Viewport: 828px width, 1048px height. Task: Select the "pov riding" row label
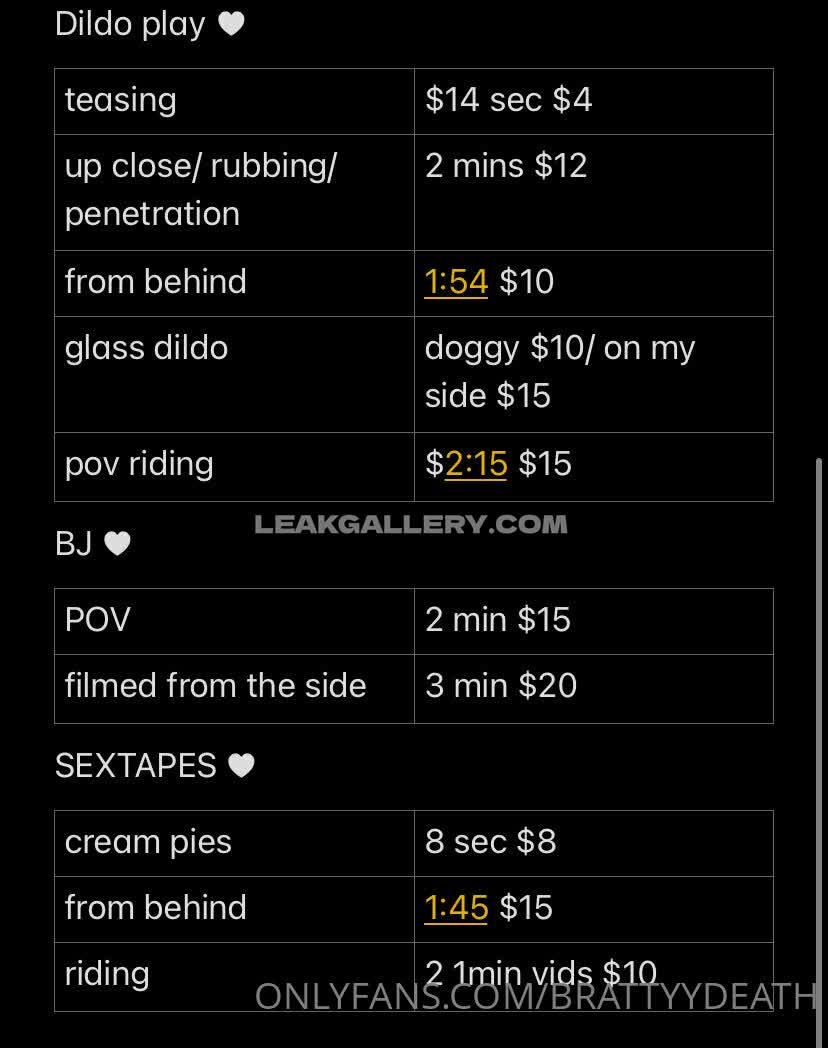pyautogui.click(x=139, y=464)
